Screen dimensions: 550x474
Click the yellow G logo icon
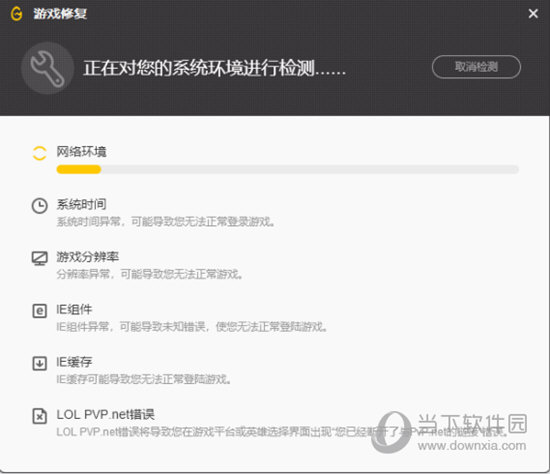click(x=16, y=14)
